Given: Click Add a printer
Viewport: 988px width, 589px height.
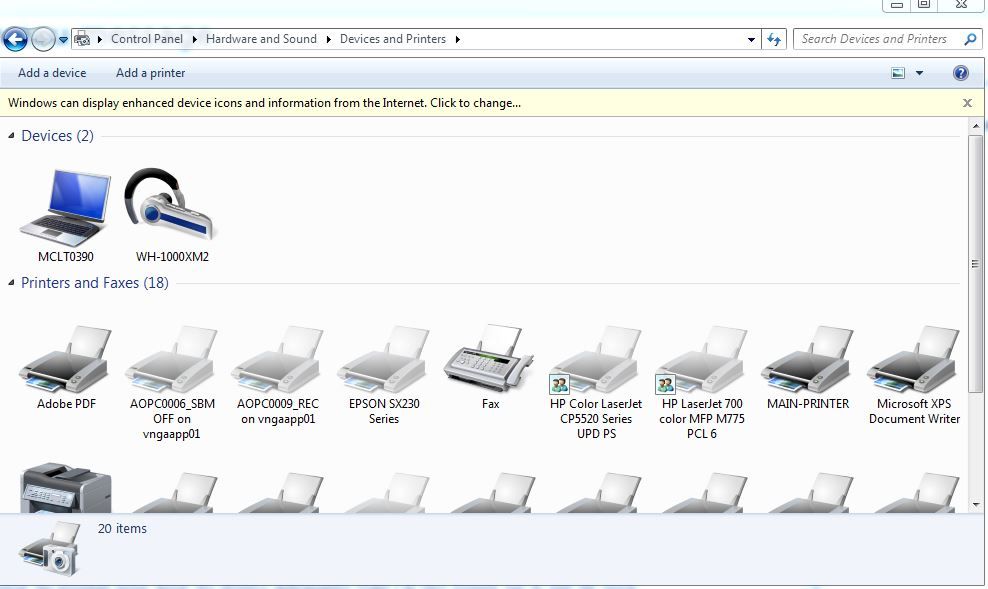Looking at the screenshot, I should tap(150, 73).
